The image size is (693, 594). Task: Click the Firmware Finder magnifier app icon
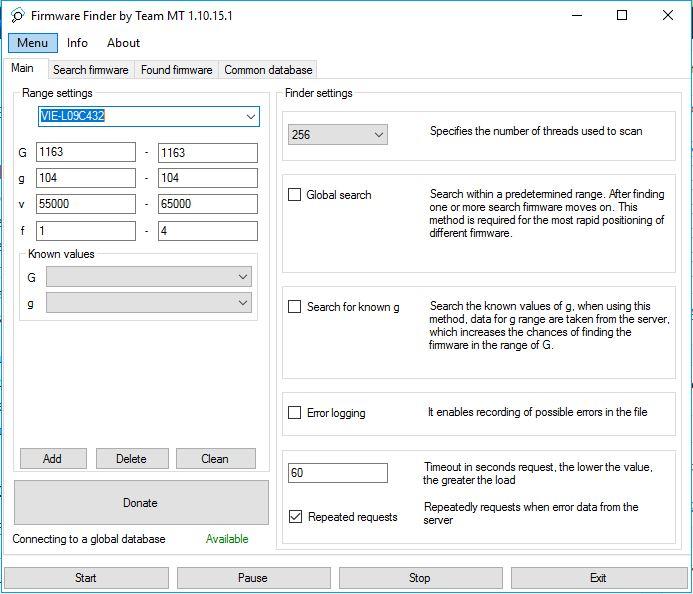tap(17, 16)
